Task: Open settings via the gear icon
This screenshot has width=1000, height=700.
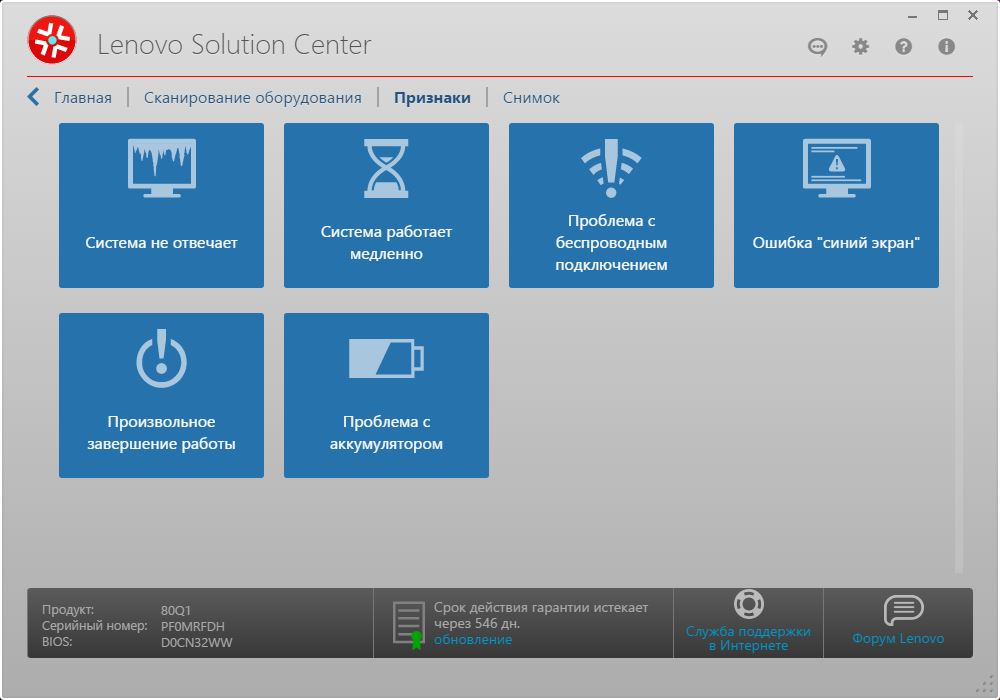Action: pyautogui.click(x=860, y=47)
